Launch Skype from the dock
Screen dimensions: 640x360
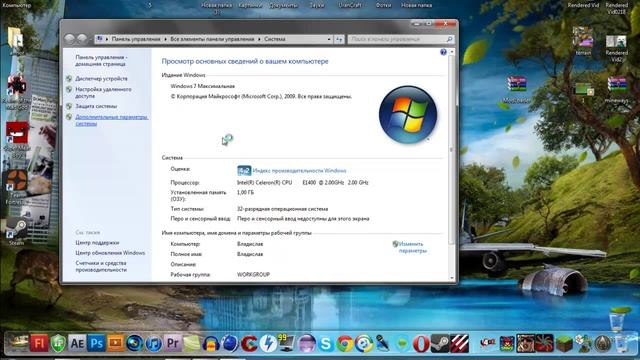pyautogui.click(x=325, y=344)
